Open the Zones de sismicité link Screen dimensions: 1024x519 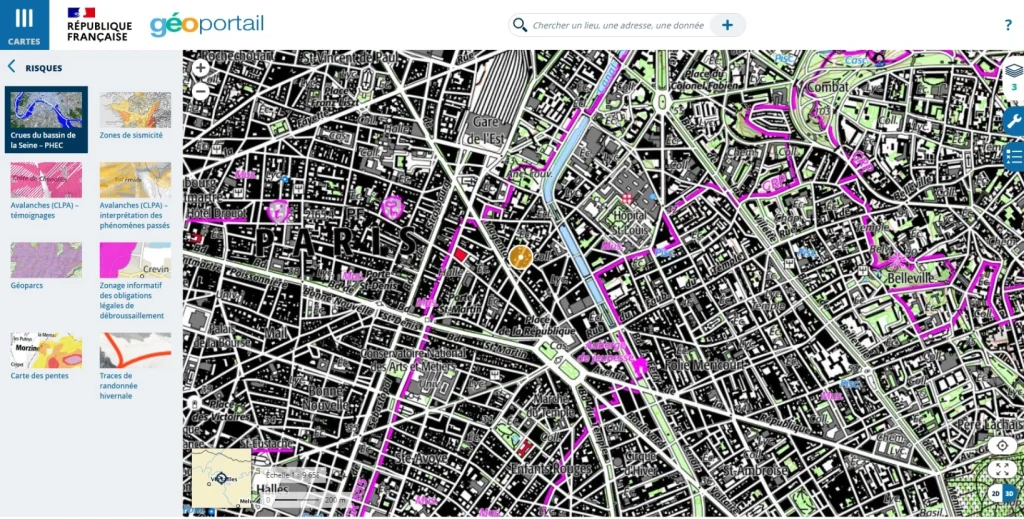131,135
